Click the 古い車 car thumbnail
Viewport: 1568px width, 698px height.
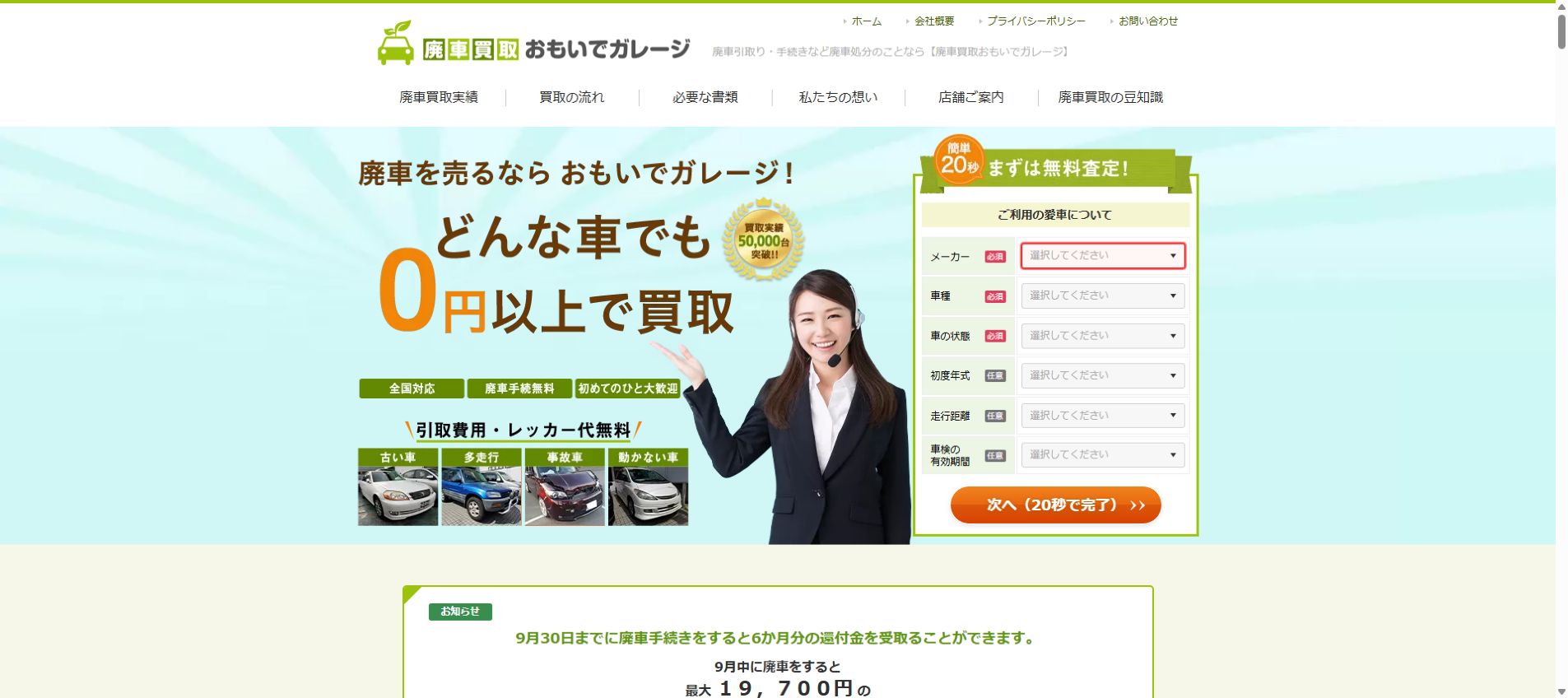pos(398,486)
